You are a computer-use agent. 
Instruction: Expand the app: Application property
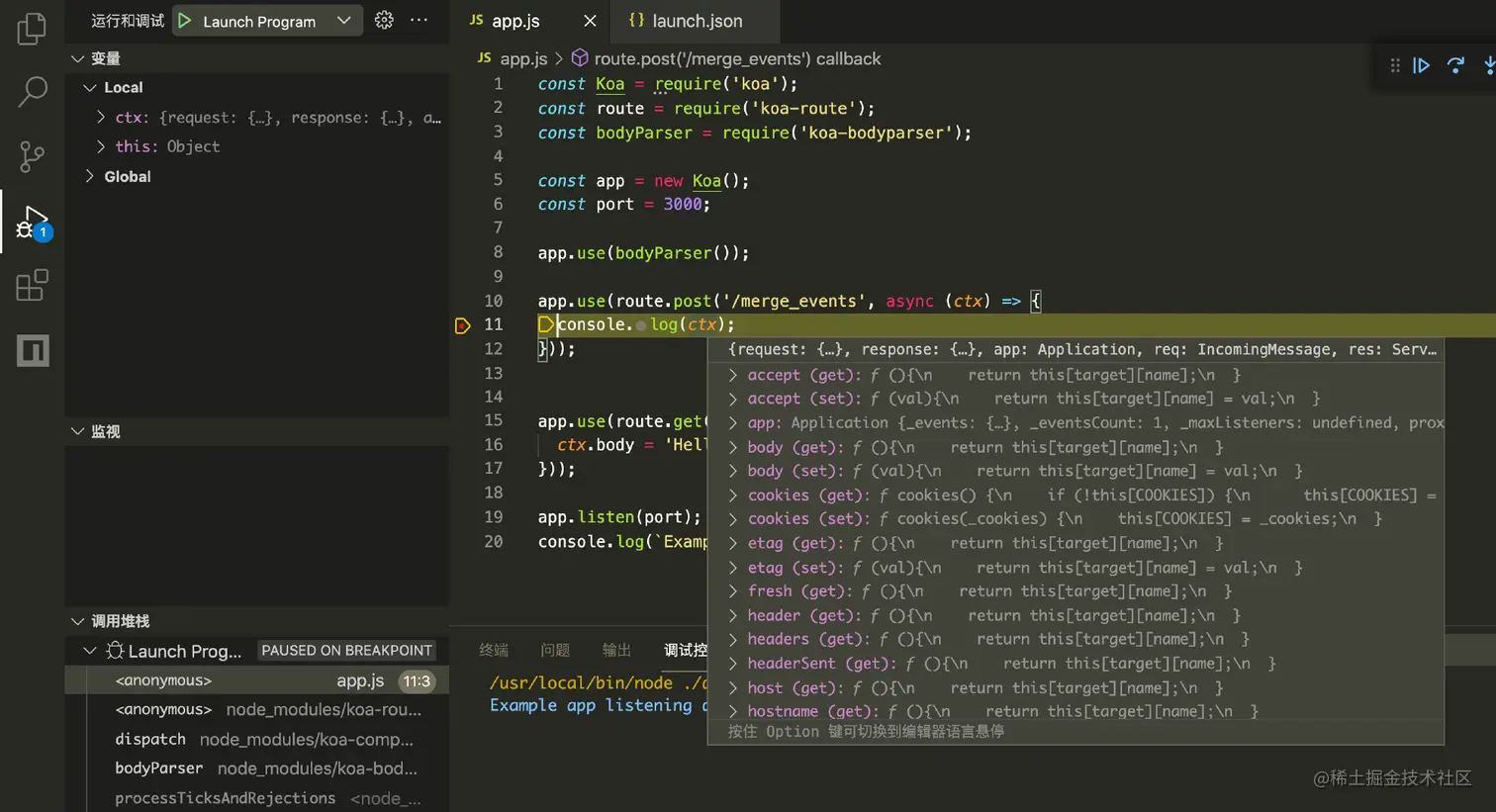coord(733,422)
